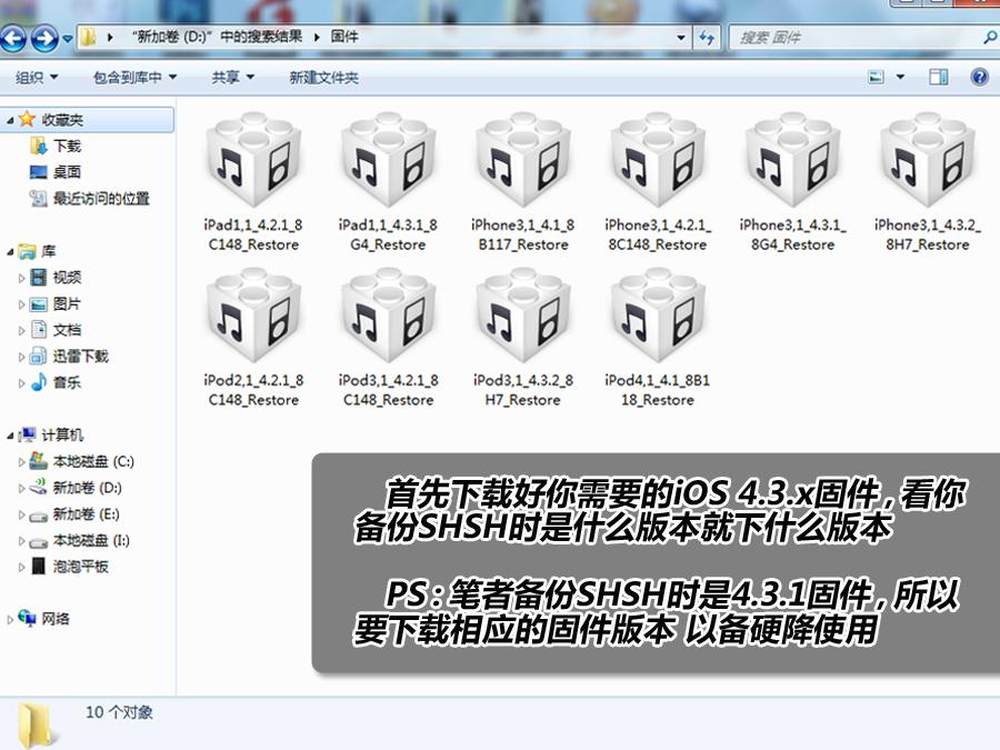Select the iPhone3,1_4.1_8B117_Restore firmware file
The width and height of the screenshot is (1000, 750).
click(x=522, y=160)
